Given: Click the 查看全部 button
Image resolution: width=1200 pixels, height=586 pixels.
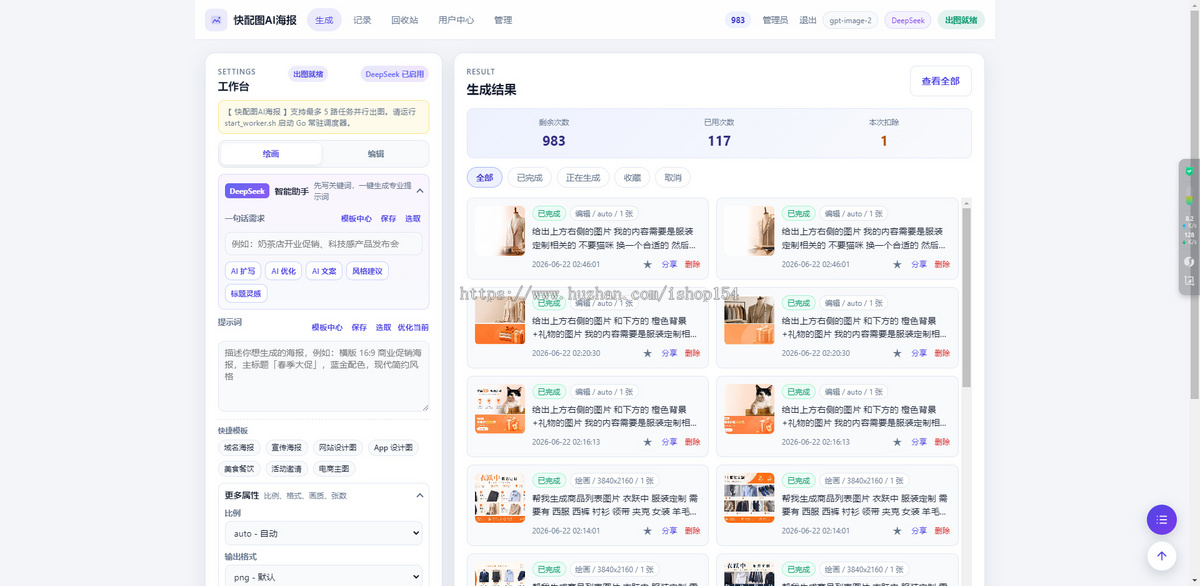Looking at the screenshot, I should point(940,81).
